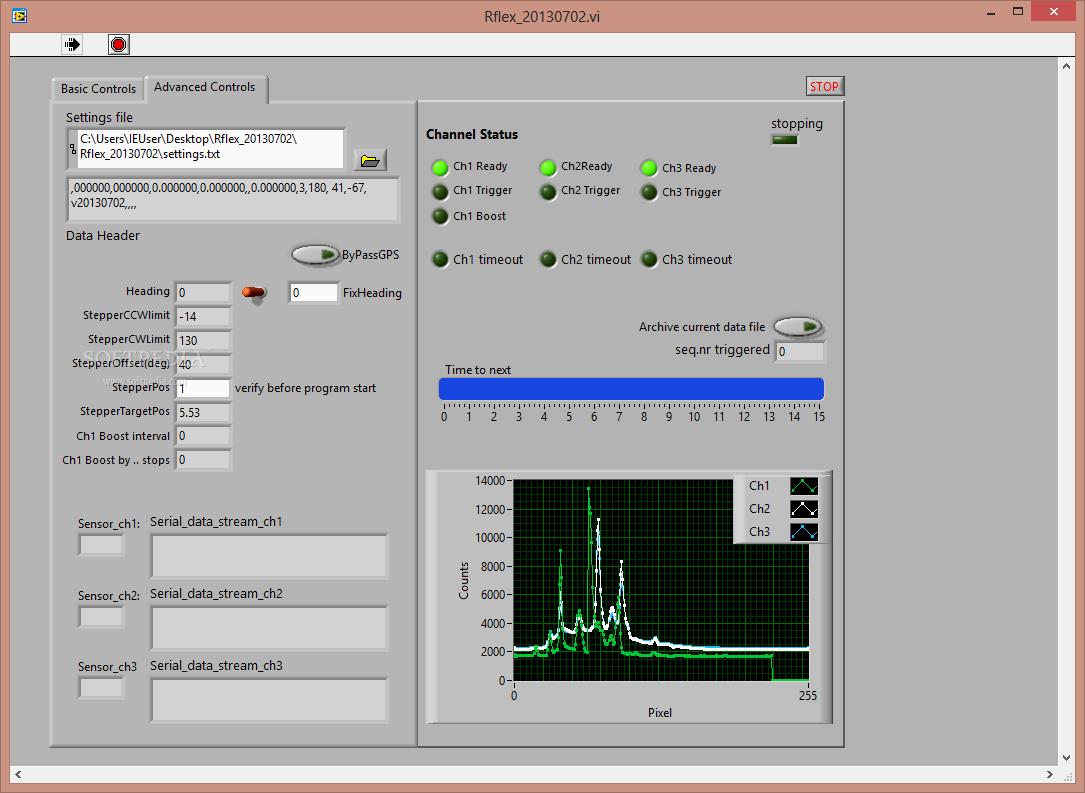1085x793 pixels.
Task: Click the StepperOffset(deg) field
Action: click(x=203, y=365)
